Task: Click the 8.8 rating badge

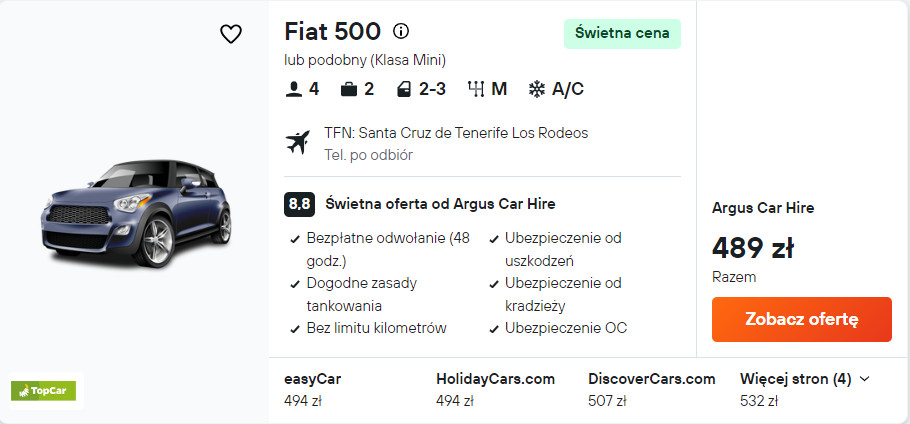Action: (299, 204)
